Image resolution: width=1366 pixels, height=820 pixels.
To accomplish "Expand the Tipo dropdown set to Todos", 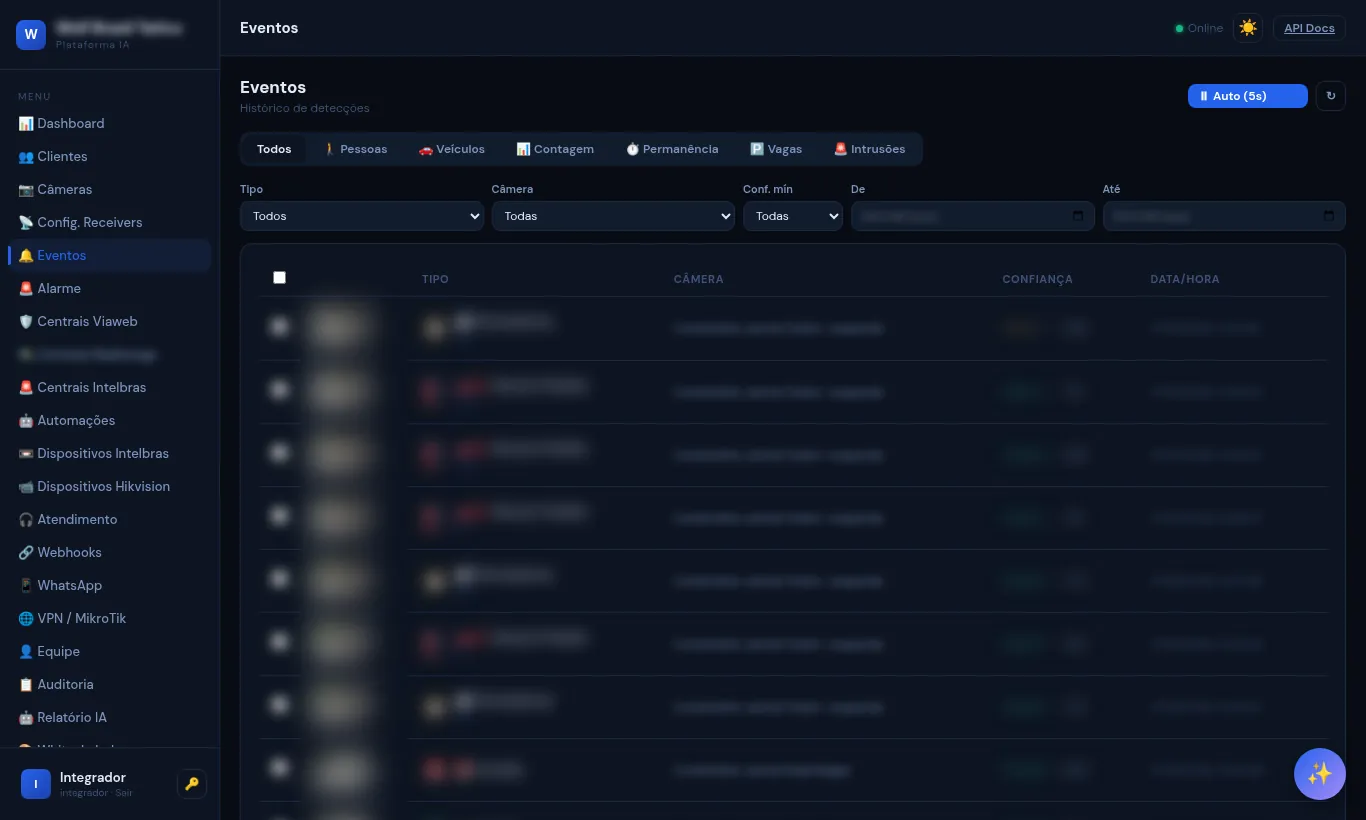I will [362, 216].
